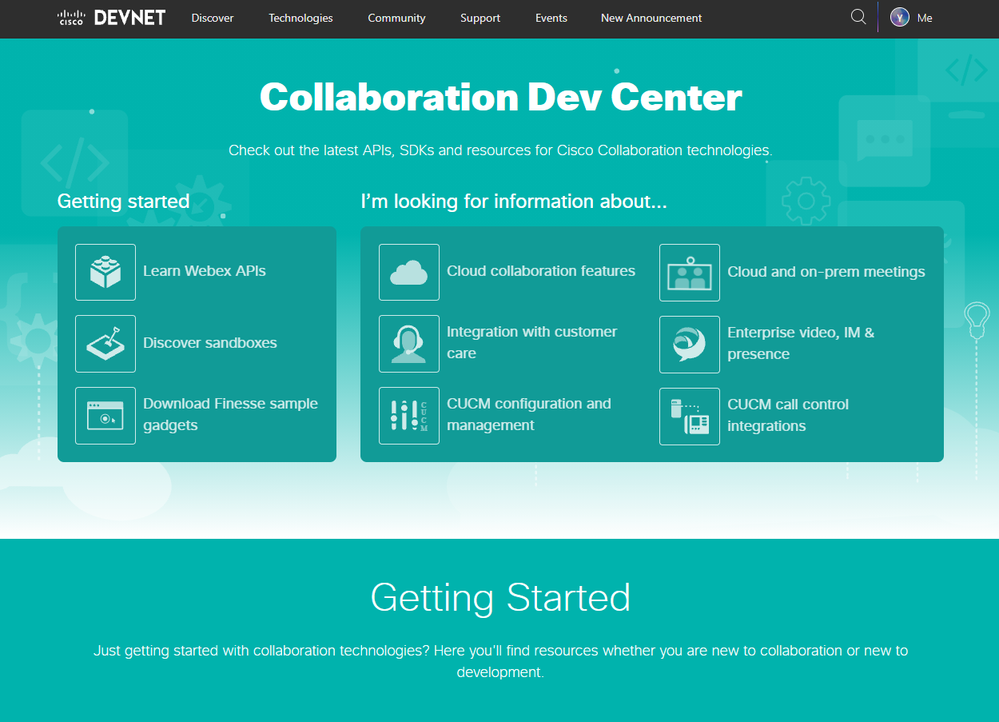
Task: Open the Learn Webex APIs link
Action: 205,271
